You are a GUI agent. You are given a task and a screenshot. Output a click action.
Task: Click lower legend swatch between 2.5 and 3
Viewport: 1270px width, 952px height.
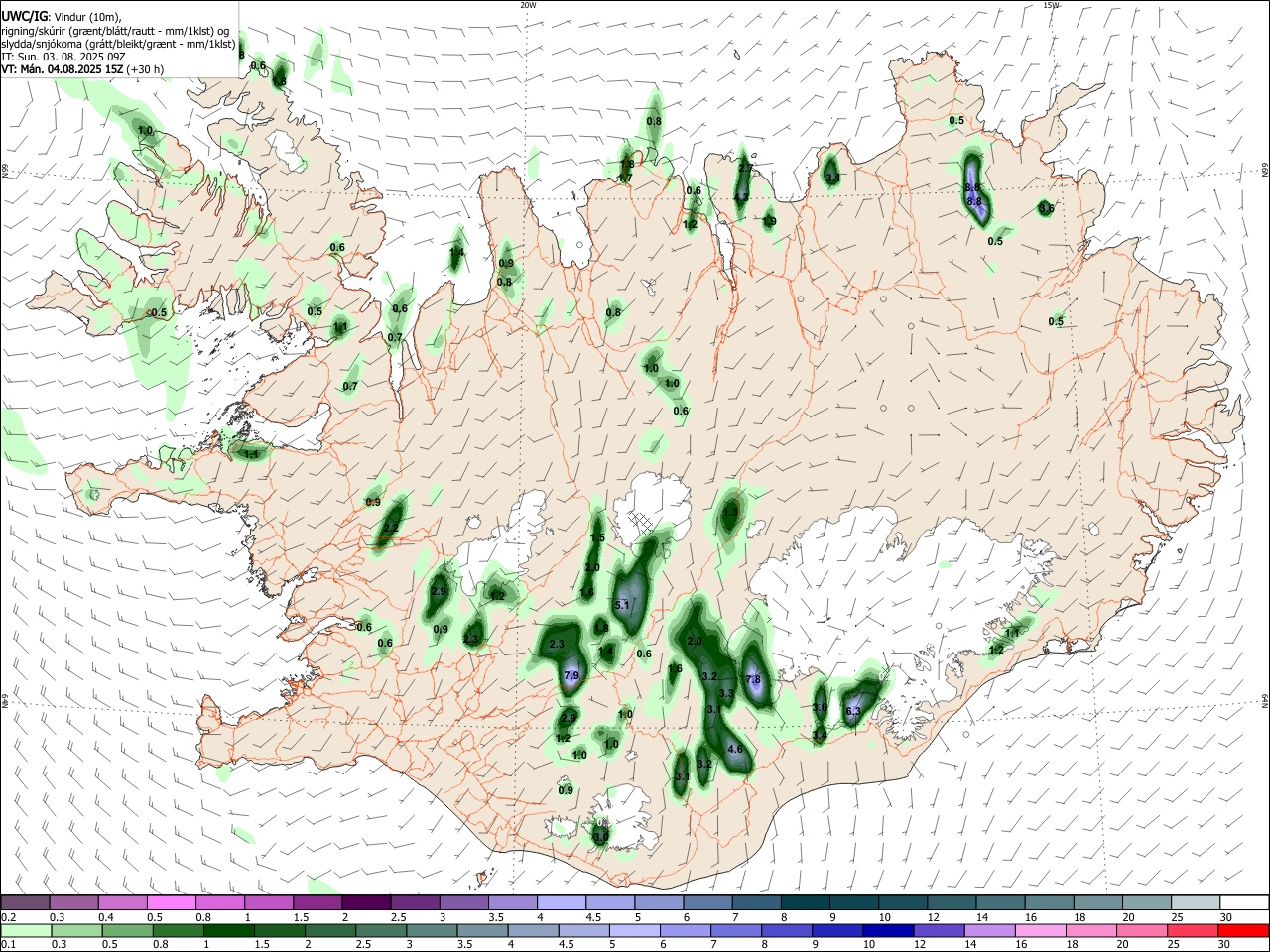click(380, 930)
